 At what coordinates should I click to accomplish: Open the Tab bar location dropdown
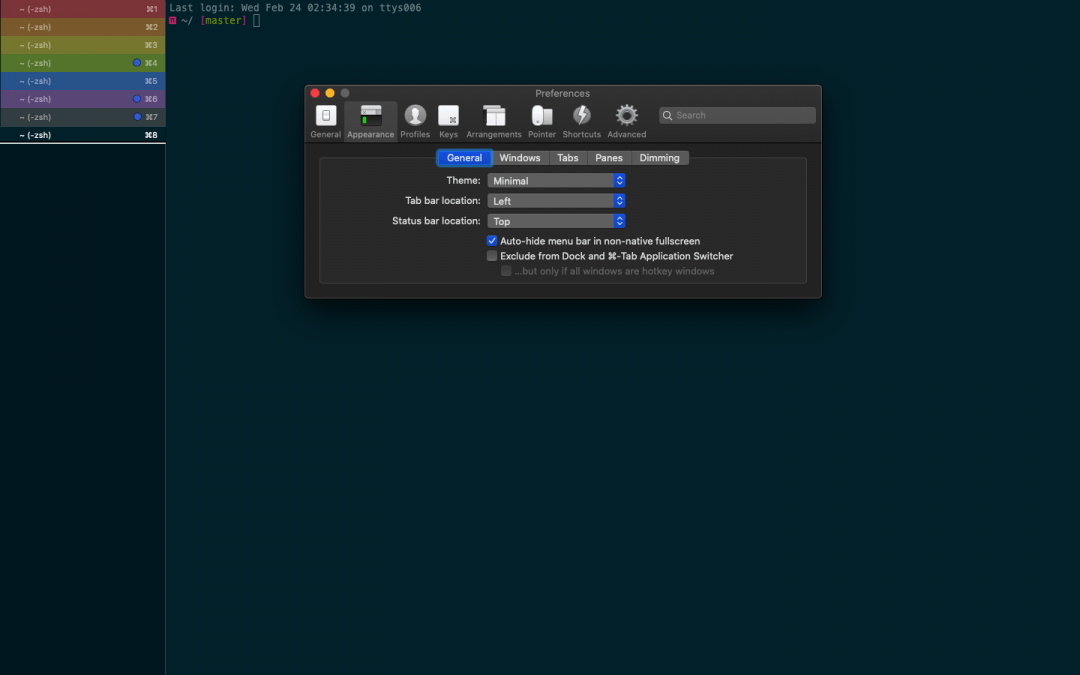(556, 200)
